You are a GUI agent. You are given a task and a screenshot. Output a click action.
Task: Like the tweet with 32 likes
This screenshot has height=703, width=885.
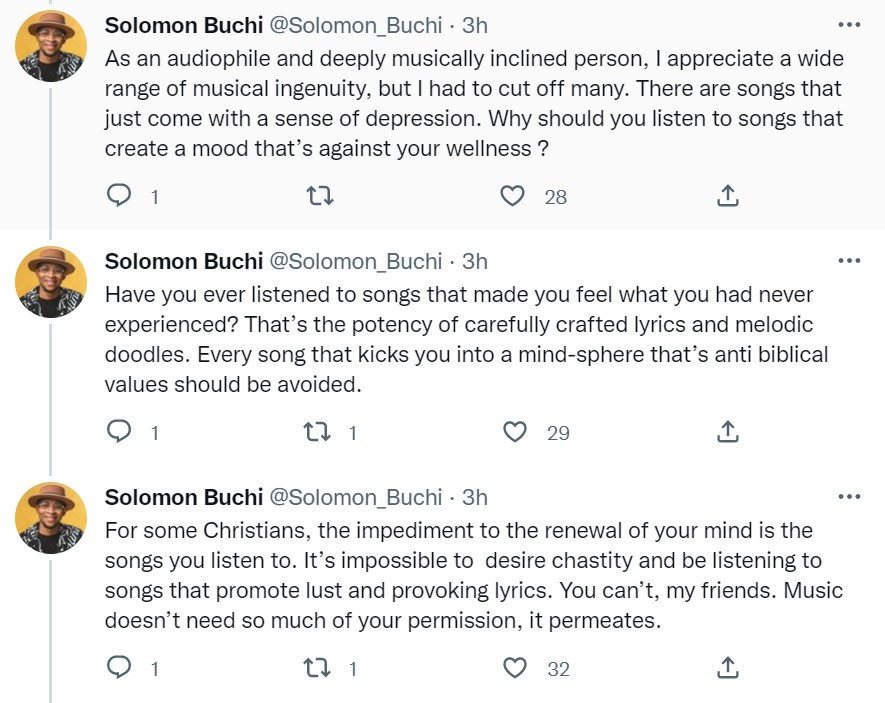(515, 668)
